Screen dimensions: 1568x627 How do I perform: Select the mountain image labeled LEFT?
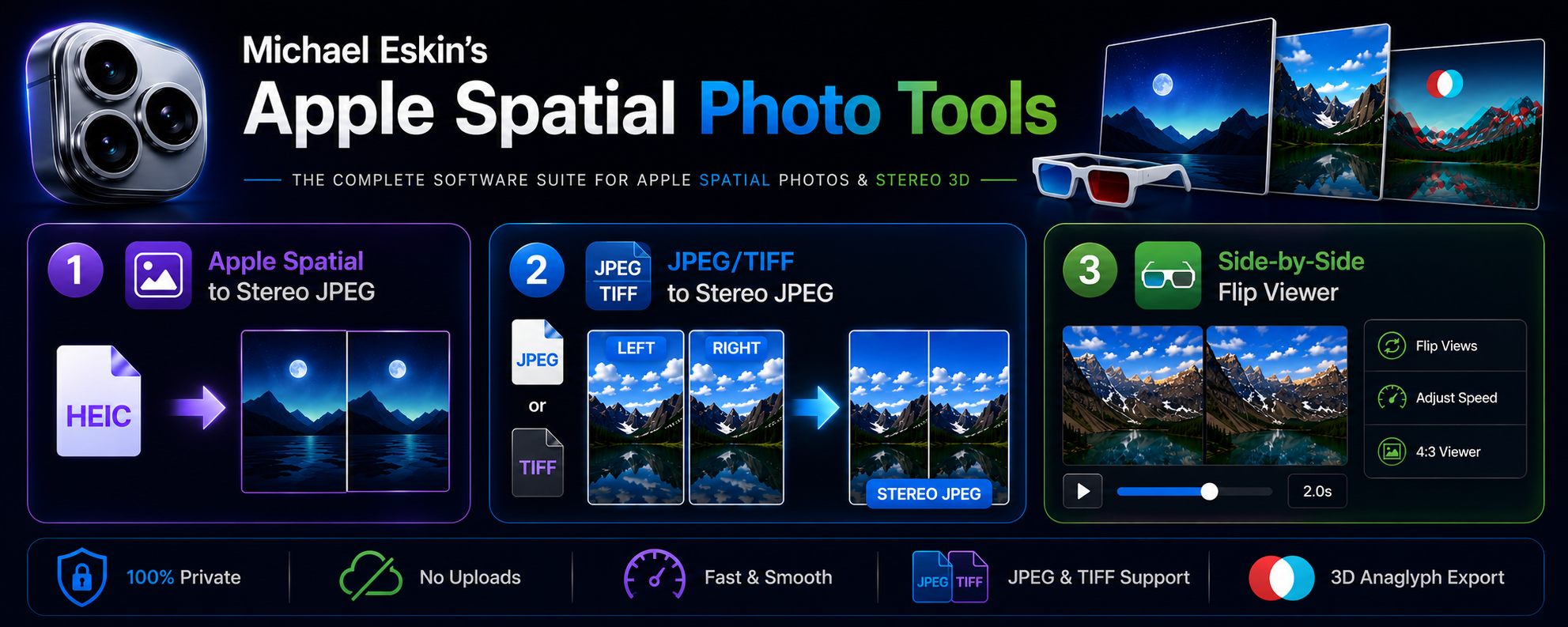636,417
